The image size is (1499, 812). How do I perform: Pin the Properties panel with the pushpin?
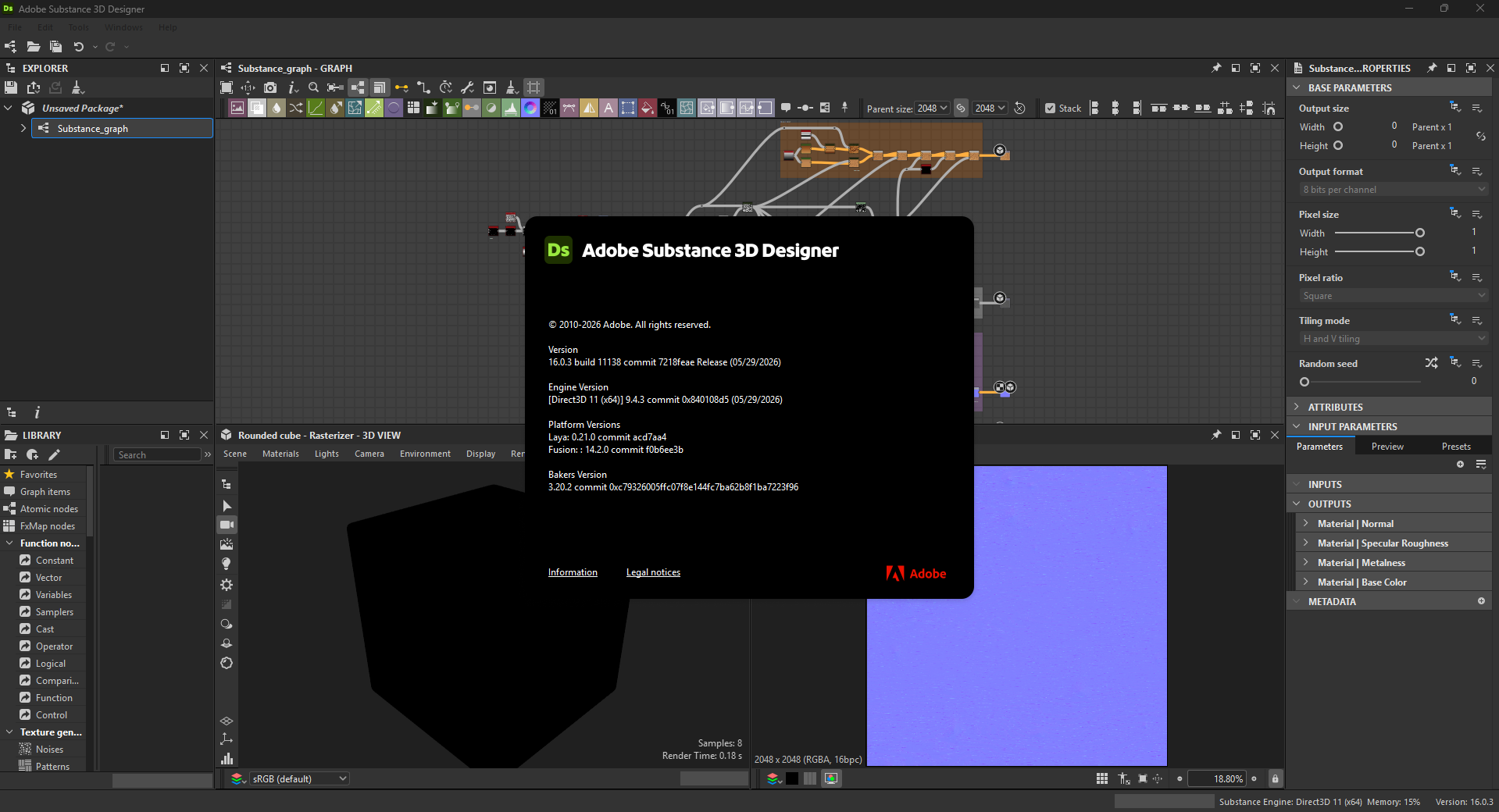tap(1432, 68)
